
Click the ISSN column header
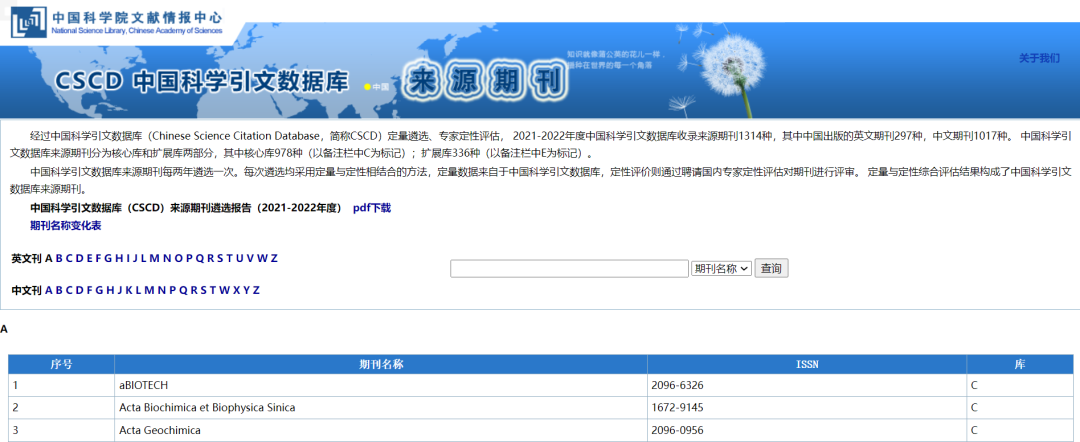tap(807, 364)
